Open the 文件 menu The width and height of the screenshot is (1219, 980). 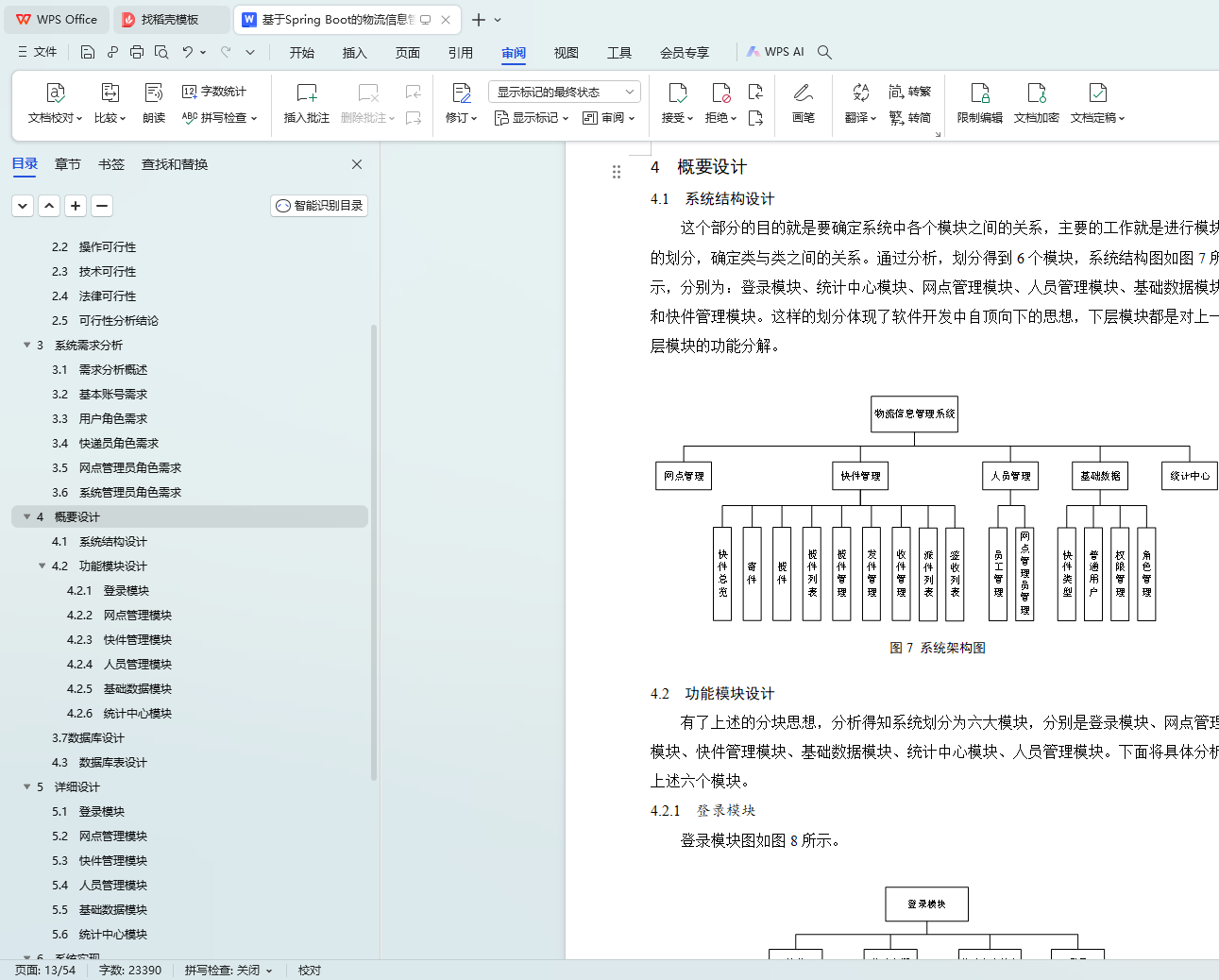pyautogui.click(x=38, y=52)
